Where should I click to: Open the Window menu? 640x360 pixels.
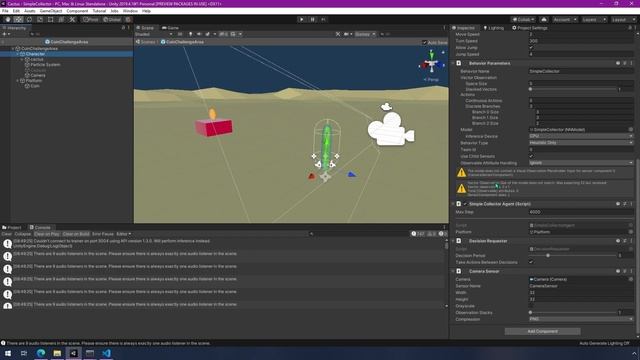pos(130,11)
